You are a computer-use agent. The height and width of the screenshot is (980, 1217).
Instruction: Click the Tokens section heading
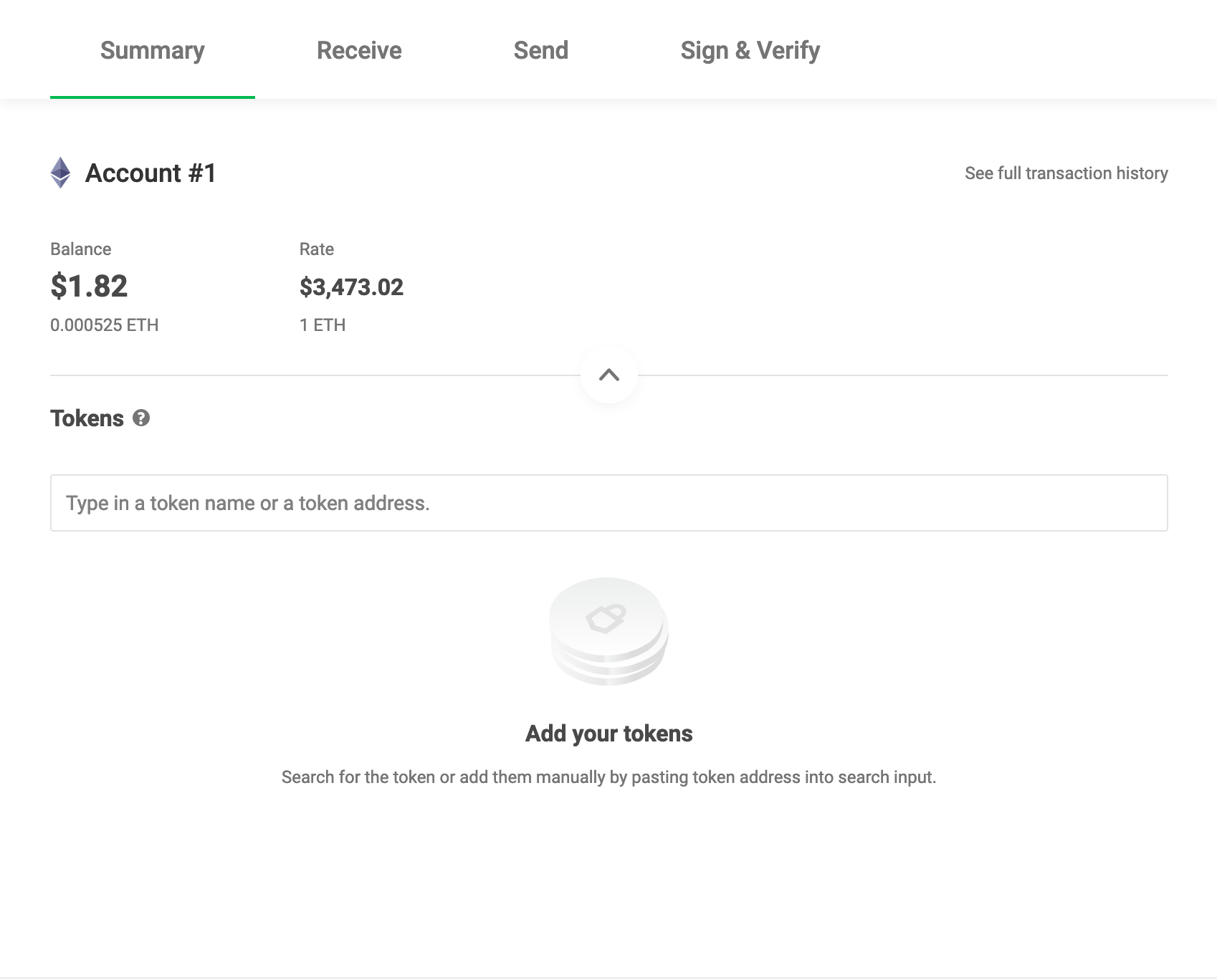point(87,418)
